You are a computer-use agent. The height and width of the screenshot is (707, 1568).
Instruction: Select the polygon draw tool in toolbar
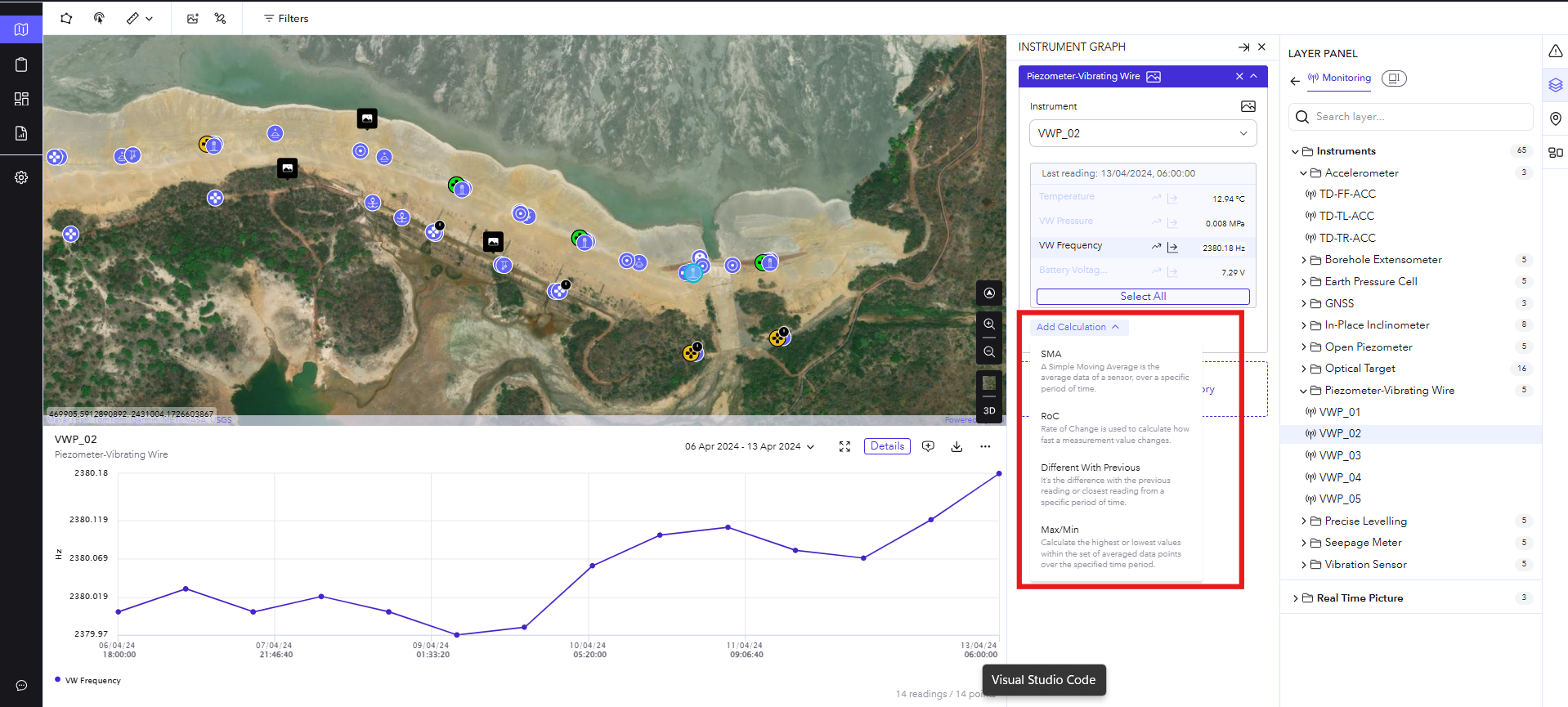[66, 18]
